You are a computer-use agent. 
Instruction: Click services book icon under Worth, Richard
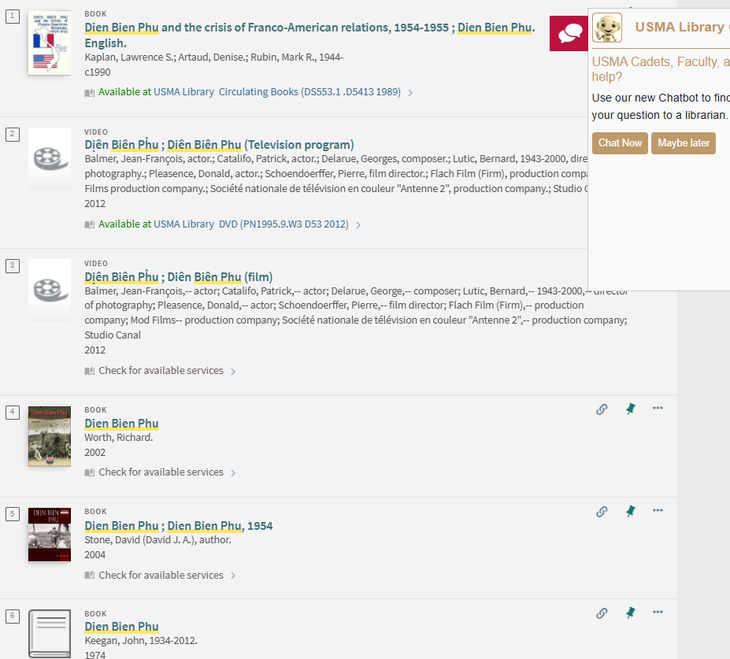[89, 473]
